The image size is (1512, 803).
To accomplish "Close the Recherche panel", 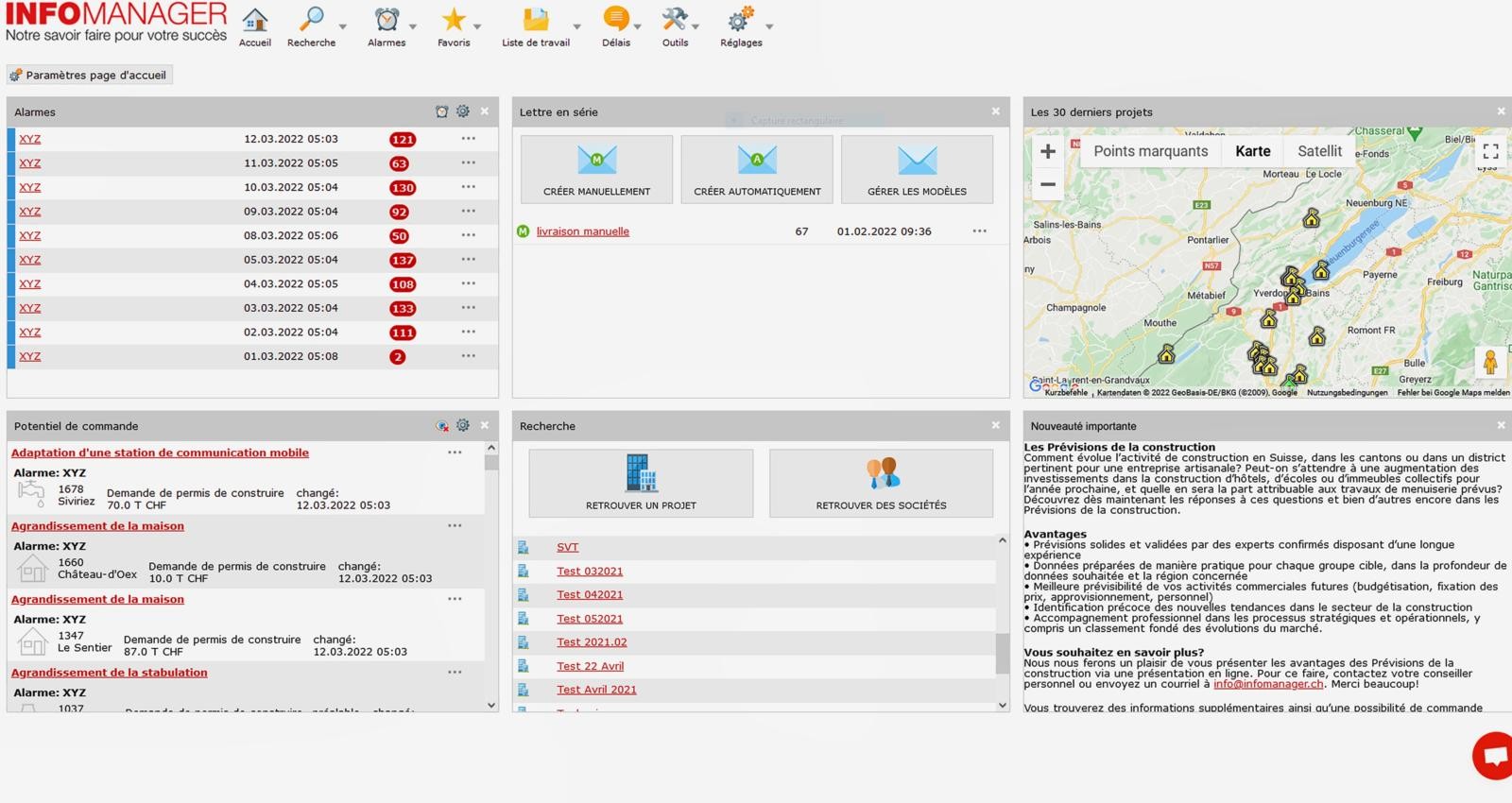I will click(995, 426).
